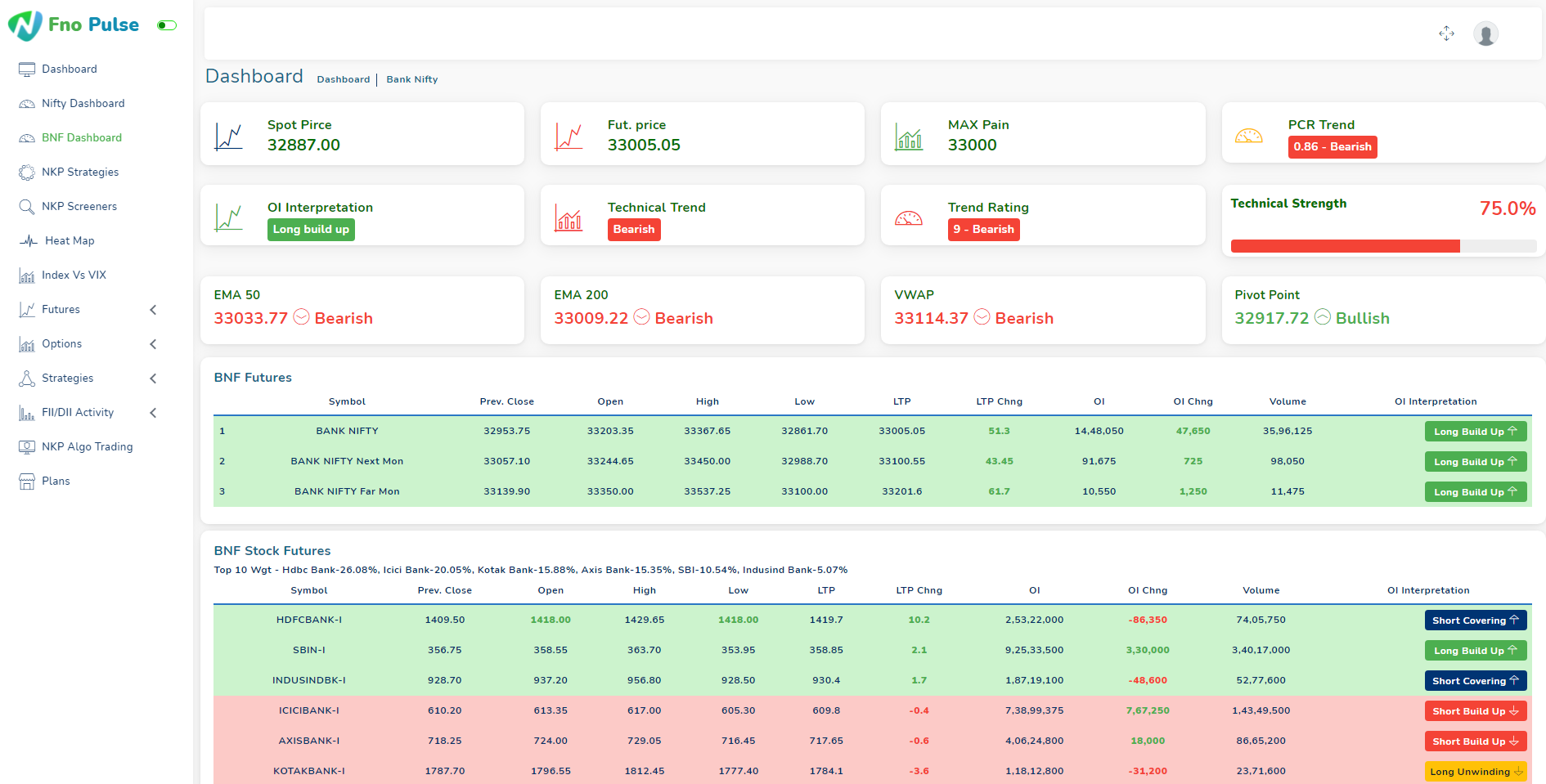1546x784 pixels.
Task: Click Long Build Up for BANK NIFTY Far Mon
Action: pyautogui.click(x=1476, y=492)
